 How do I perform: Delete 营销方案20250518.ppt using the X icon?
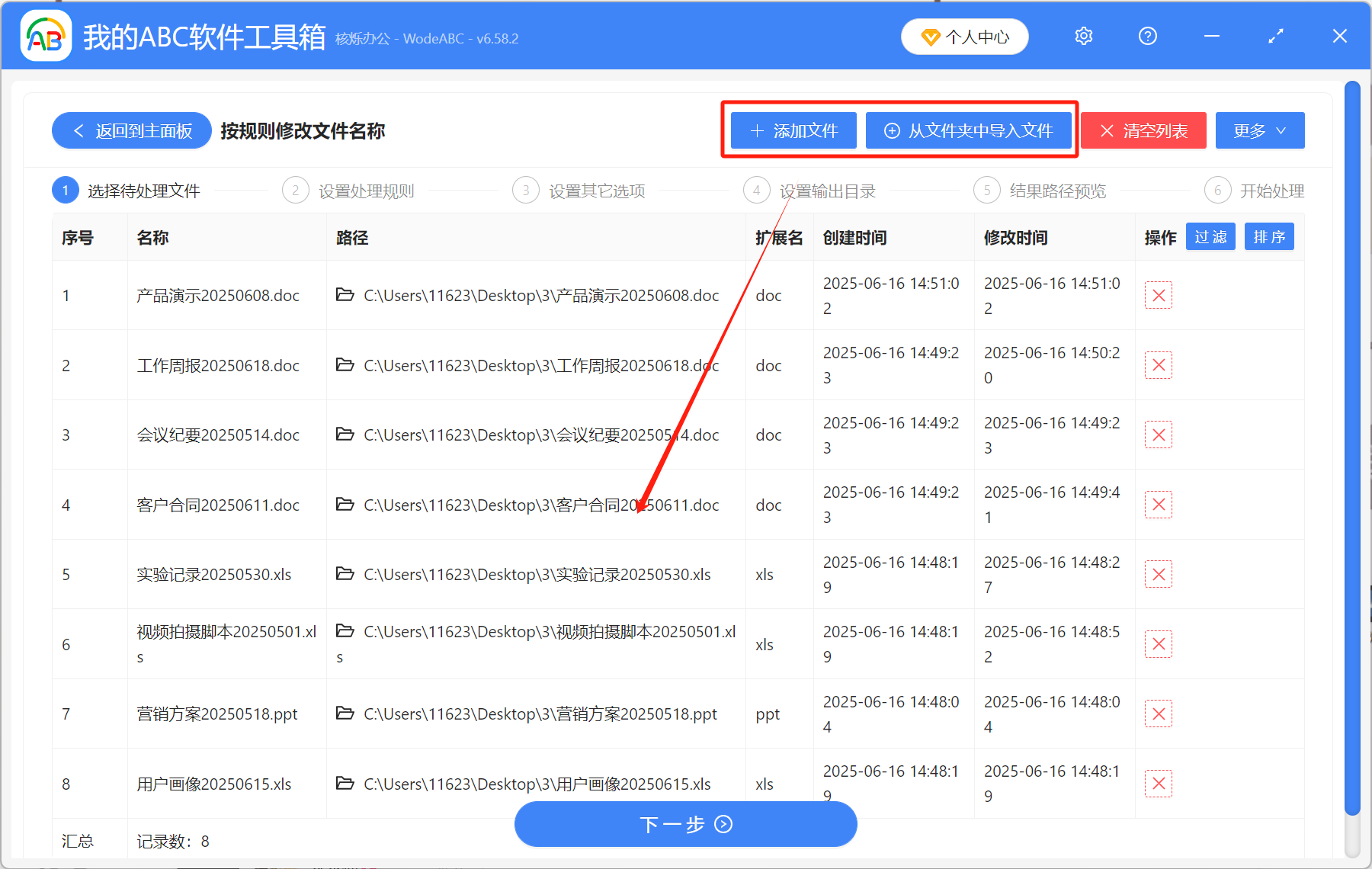click(x=1158, y=713)
